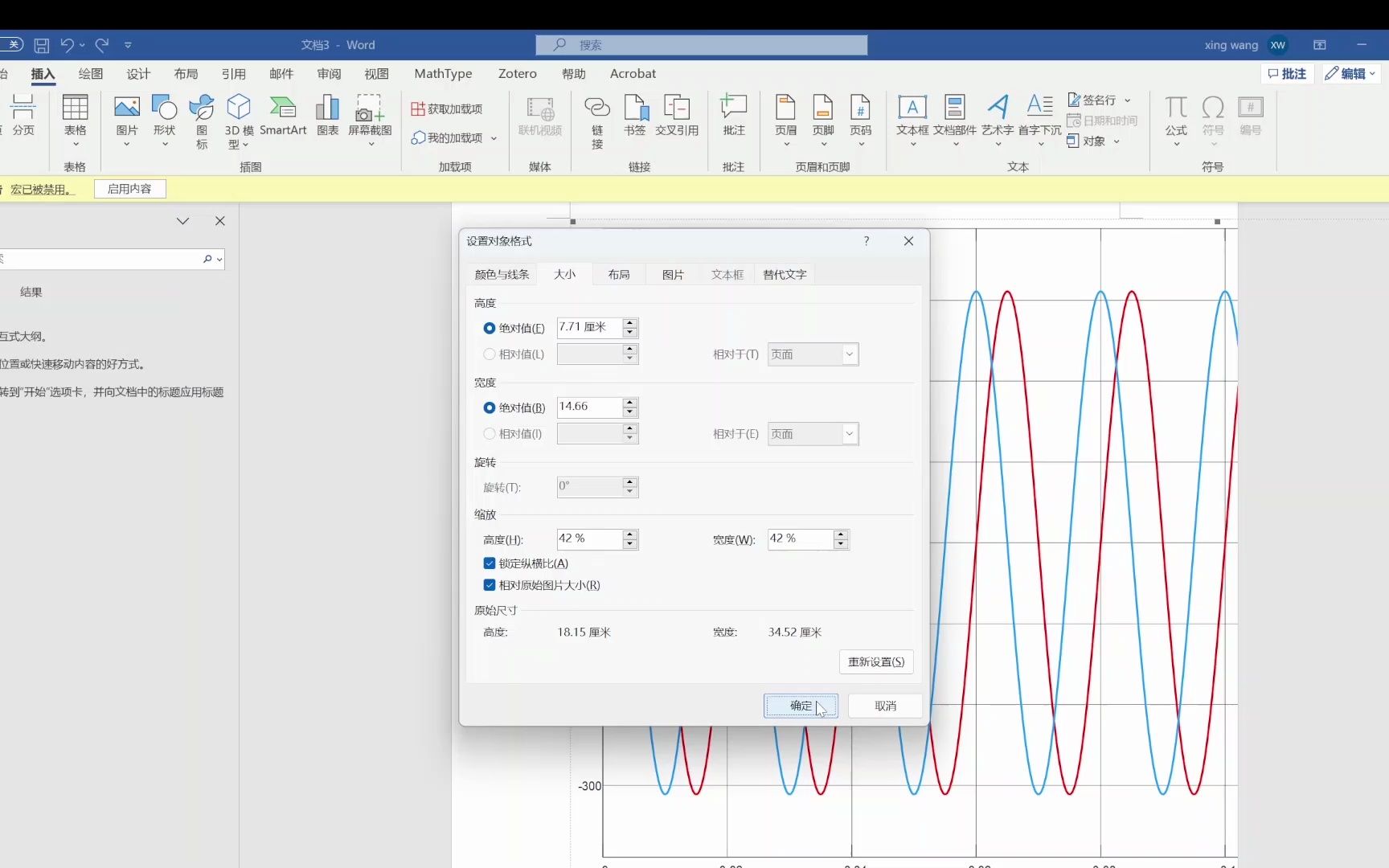This screenshot has height=868, width=1389.
Task: Open the 编辑 mode dropdown
Action: (x=1350, y=74)
